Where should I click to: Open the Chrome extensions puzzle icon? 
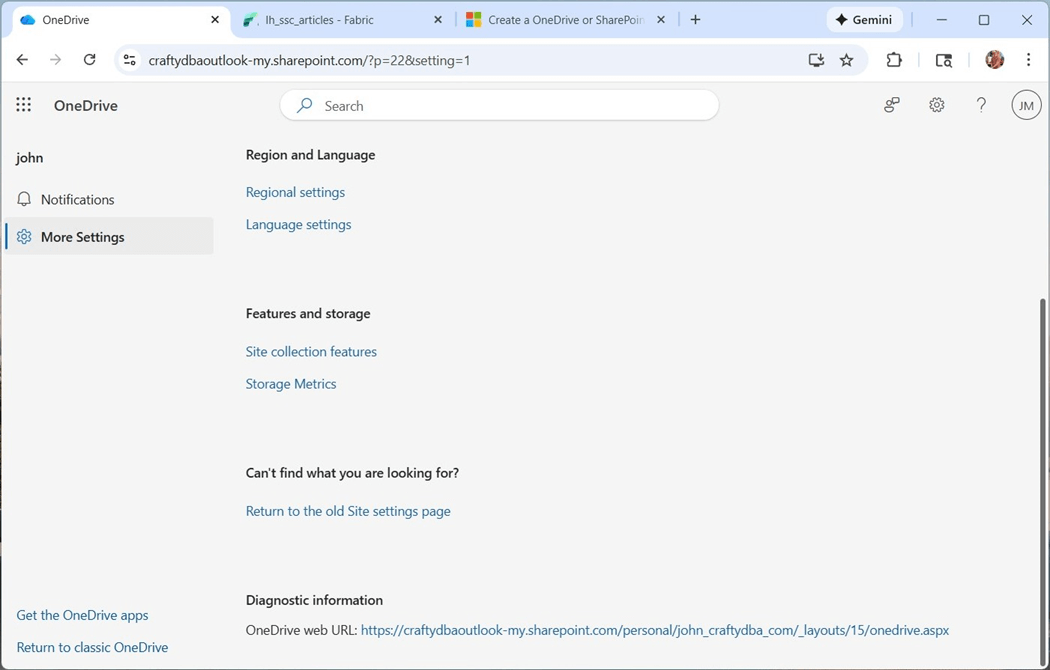click(894, 60)
